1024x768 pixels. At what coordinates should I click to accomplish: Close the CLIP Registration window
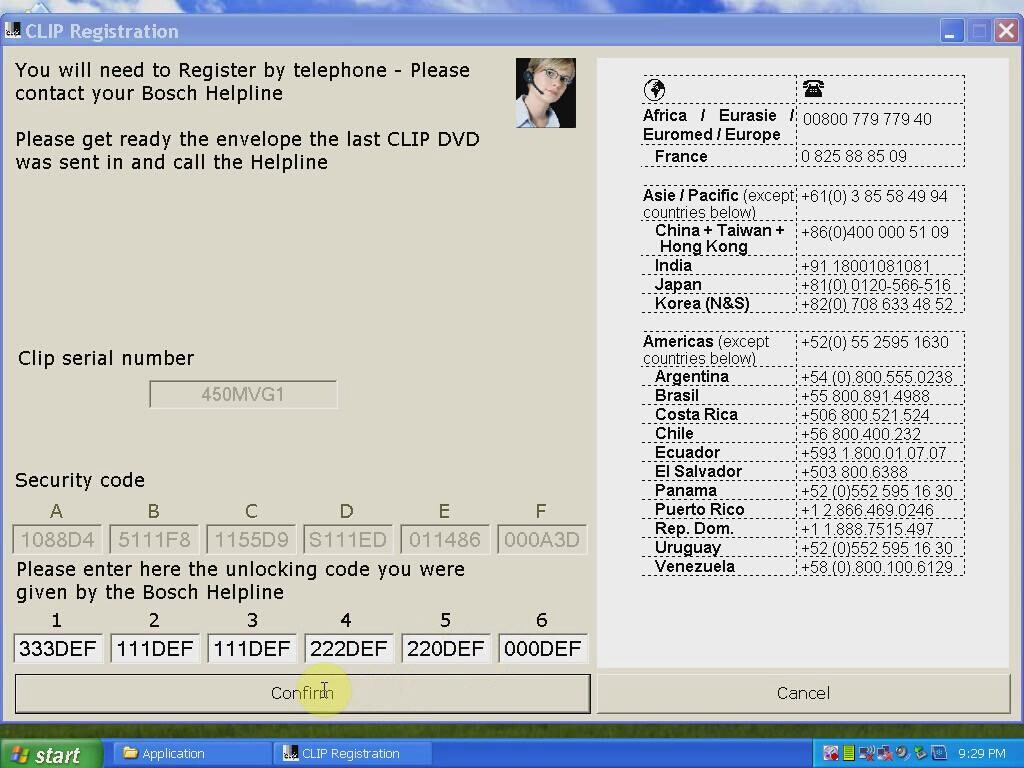(x=1006, y=31)
